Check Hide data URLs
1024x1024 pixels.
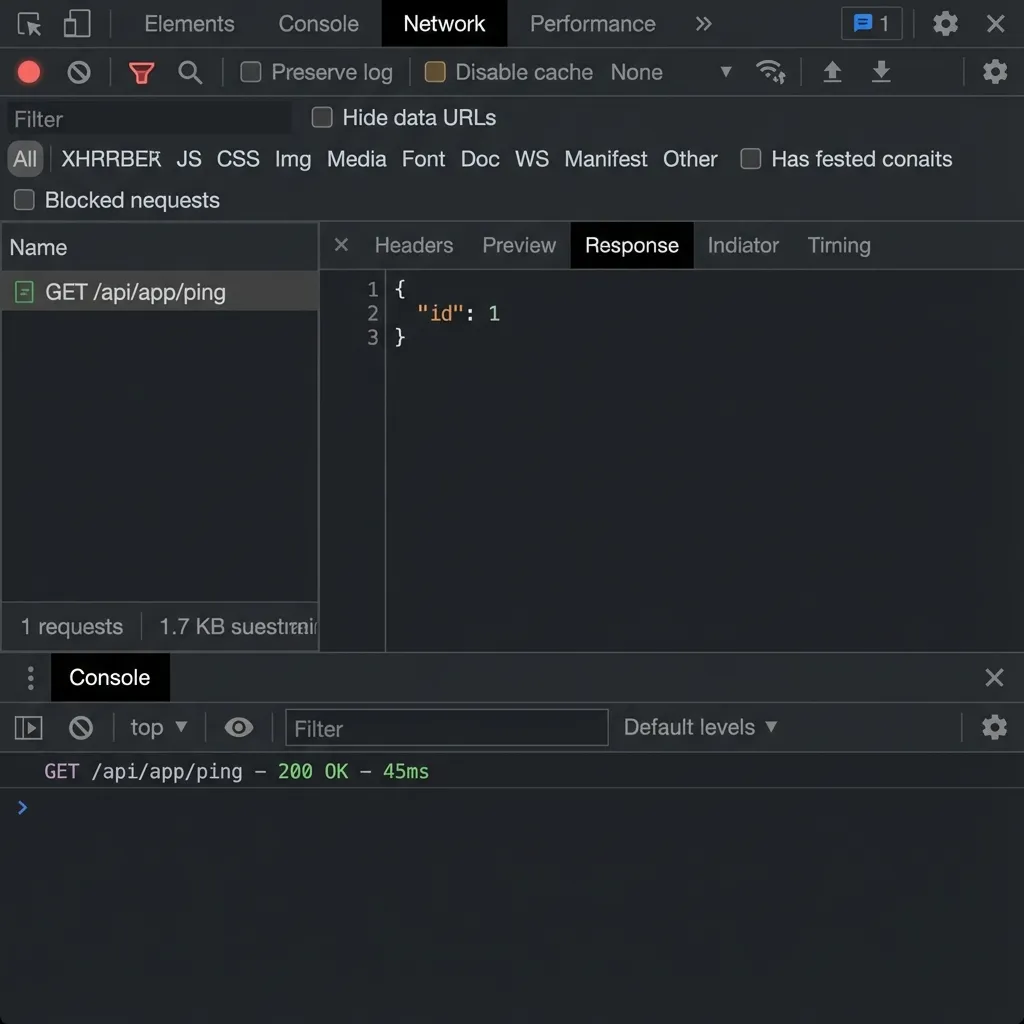pyautogui.click(x=322, y=117)
